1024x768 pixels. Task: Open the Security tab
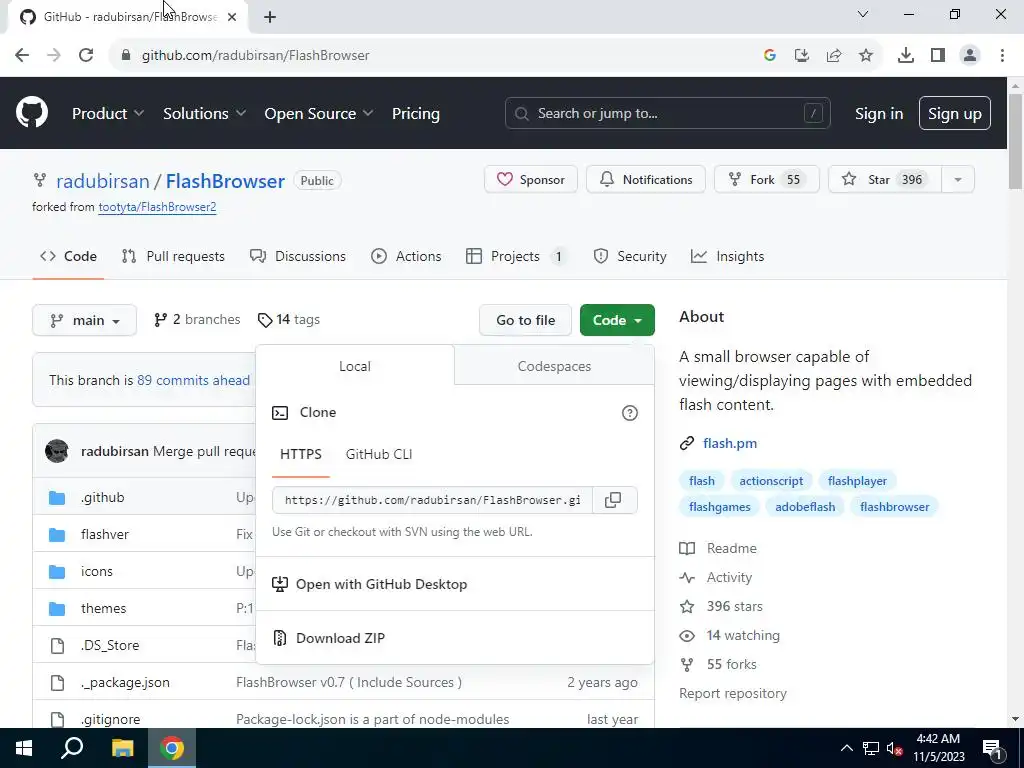(630, 257)
